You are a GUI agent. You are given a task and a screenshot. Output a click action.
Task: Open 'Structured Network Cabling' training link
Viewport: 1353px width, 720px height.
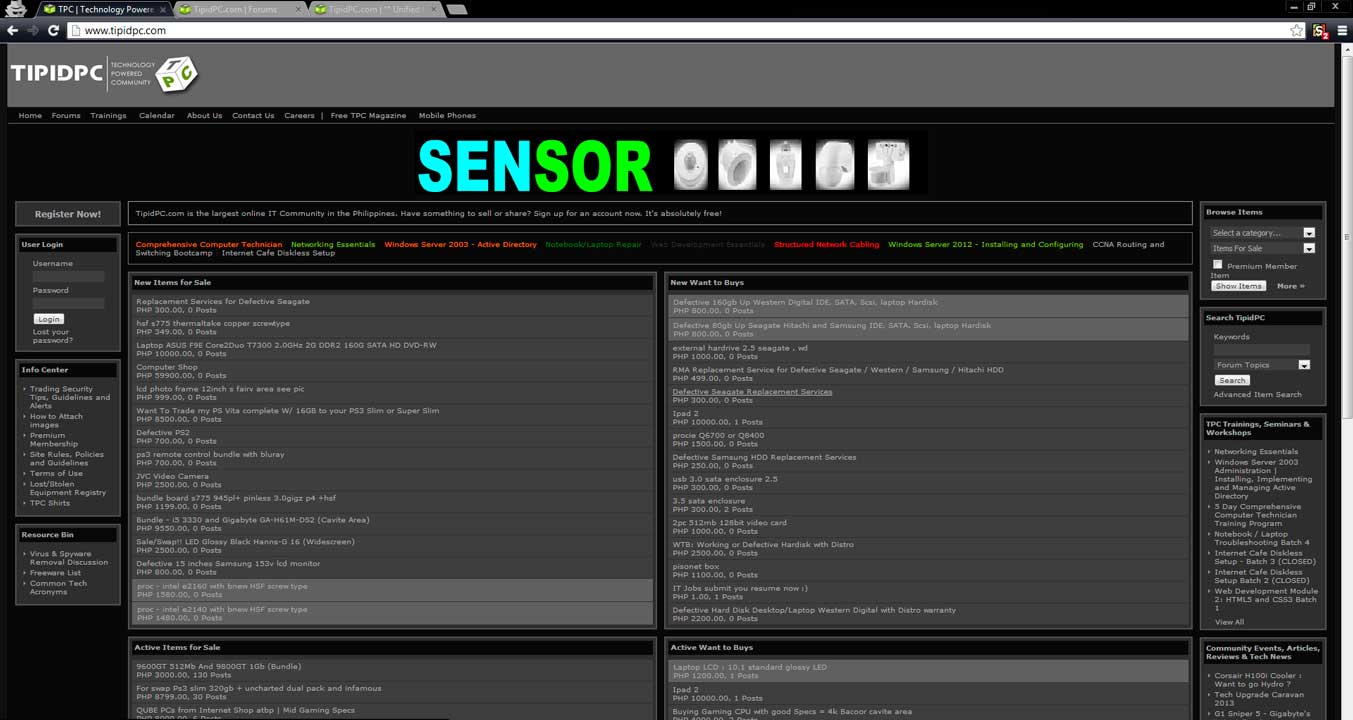[826, 244]
